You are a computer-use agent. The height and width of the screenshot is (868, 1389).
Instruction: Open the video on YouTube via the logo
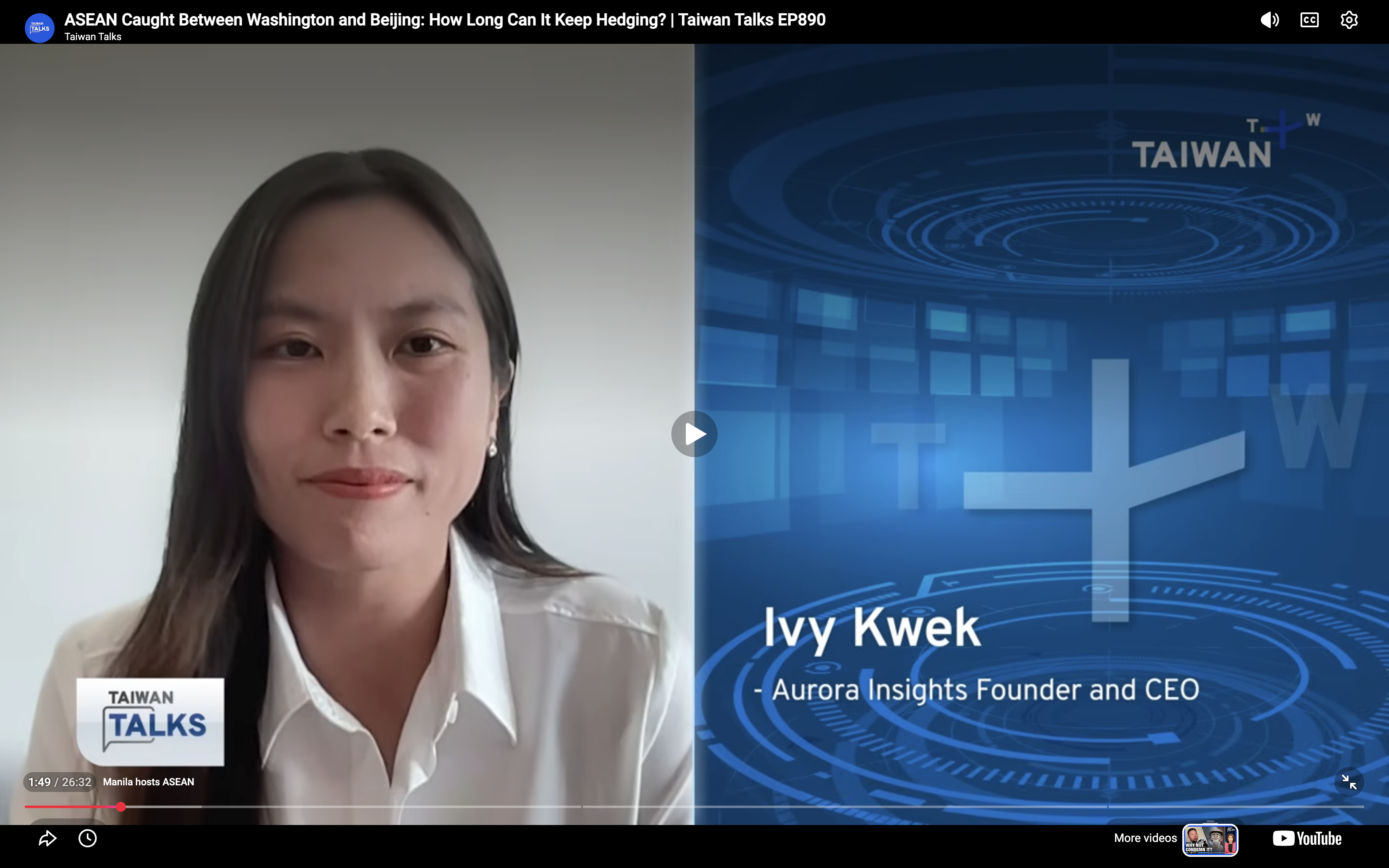pos(1307,839)
